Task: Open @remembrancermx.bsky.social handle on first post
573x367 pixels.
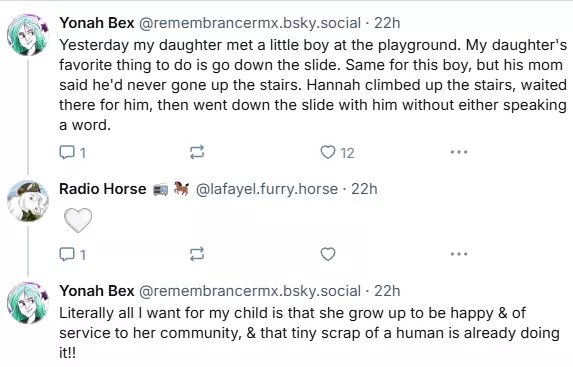Action: pos(250,23)
